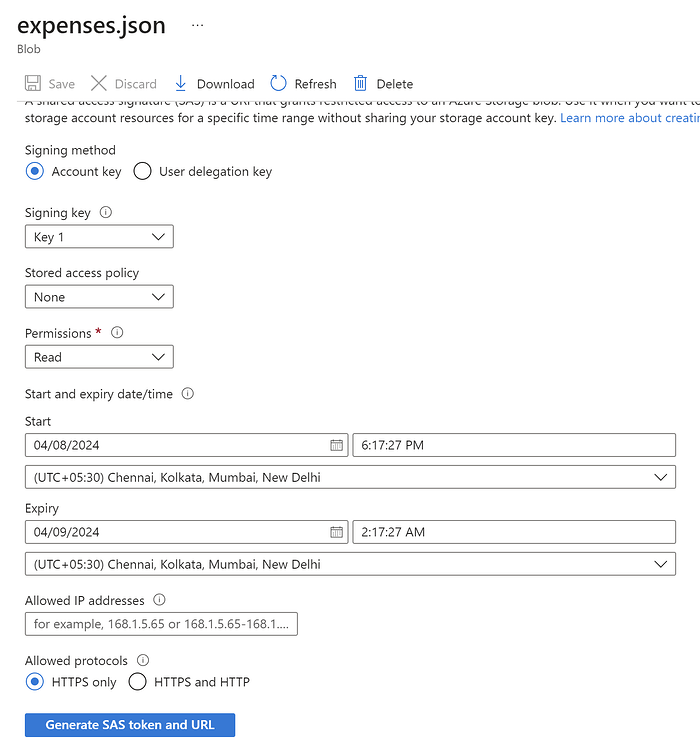Show info tooltip for Signing key
The image size is (700, 750).
click(106, 212)
